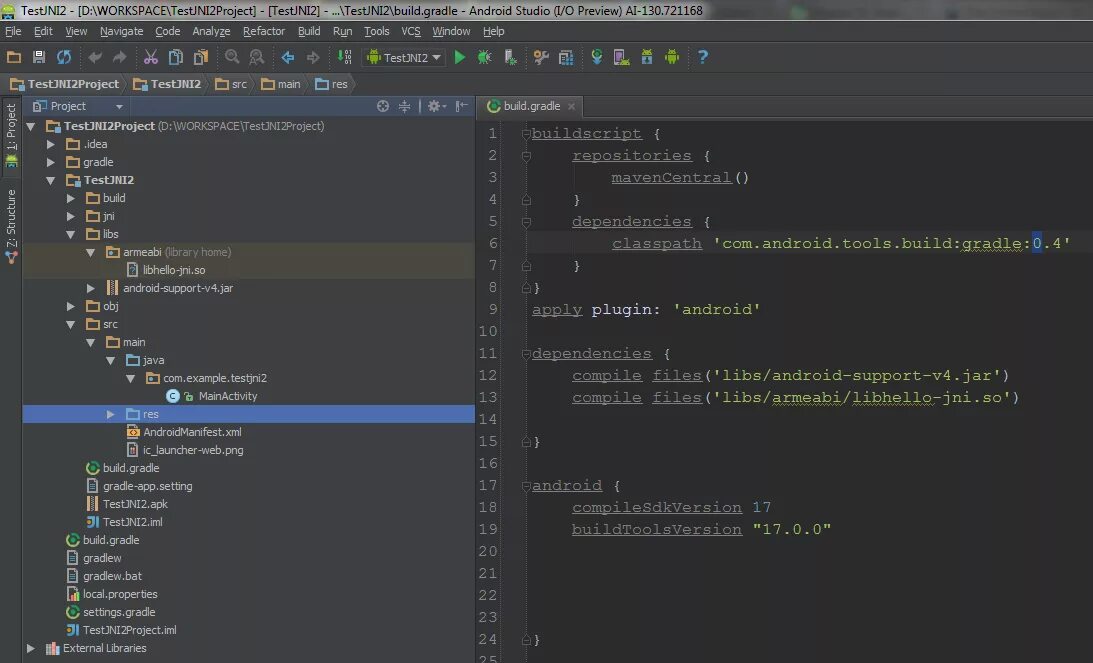Open the AVD Manager device icon
Screen dimensions: 1093x663
point(621,57)
